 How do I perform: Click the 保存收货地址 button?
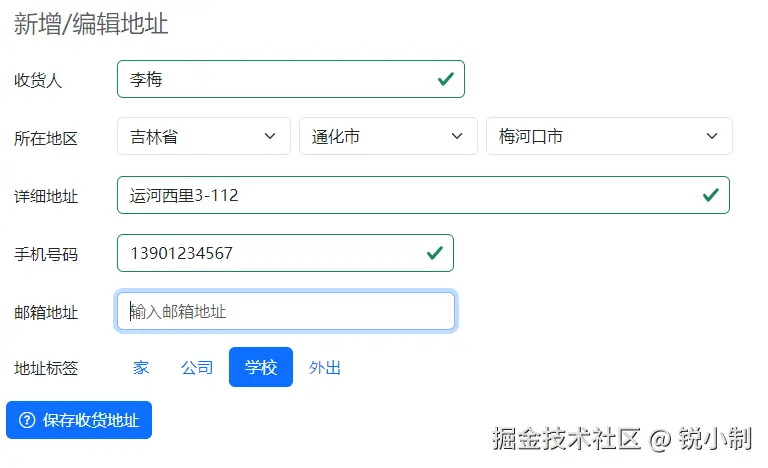click(79, 420)
